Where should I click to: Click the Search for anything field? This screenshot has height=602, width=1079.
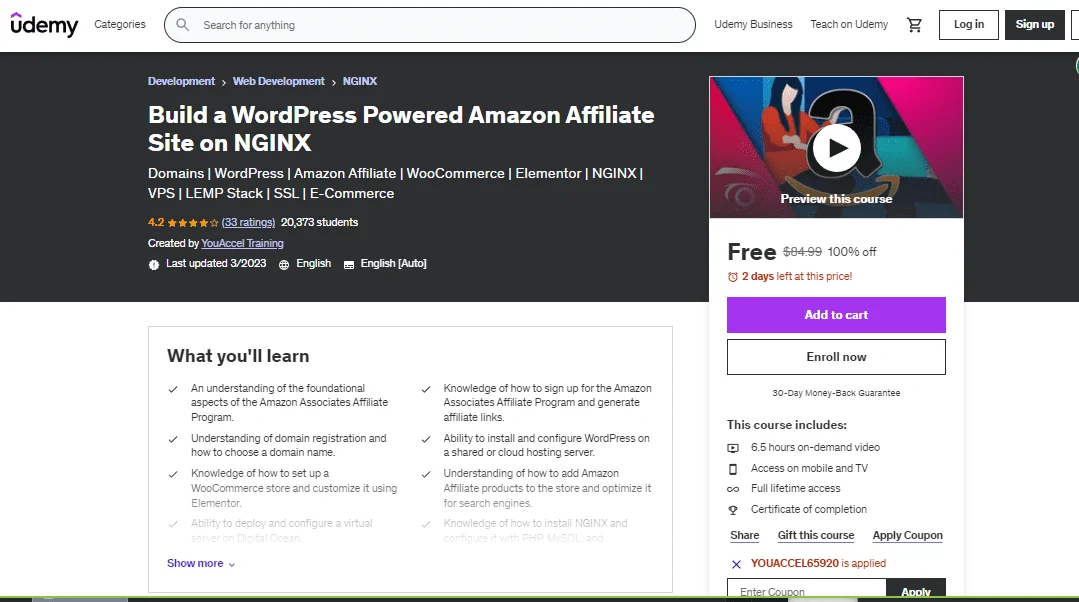[x=429, y=25]
